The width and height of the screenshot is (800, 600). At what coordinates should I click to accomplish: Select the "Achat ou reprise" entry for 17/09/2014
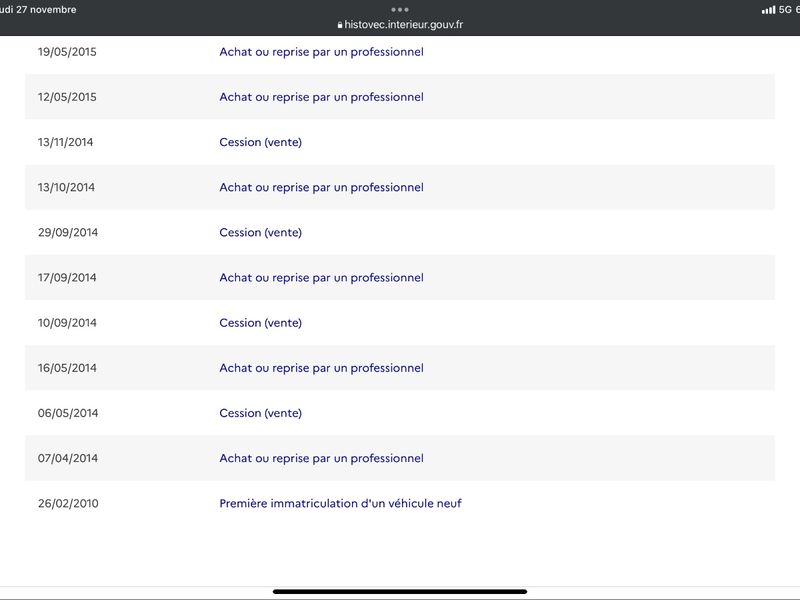tap(321, 277)
